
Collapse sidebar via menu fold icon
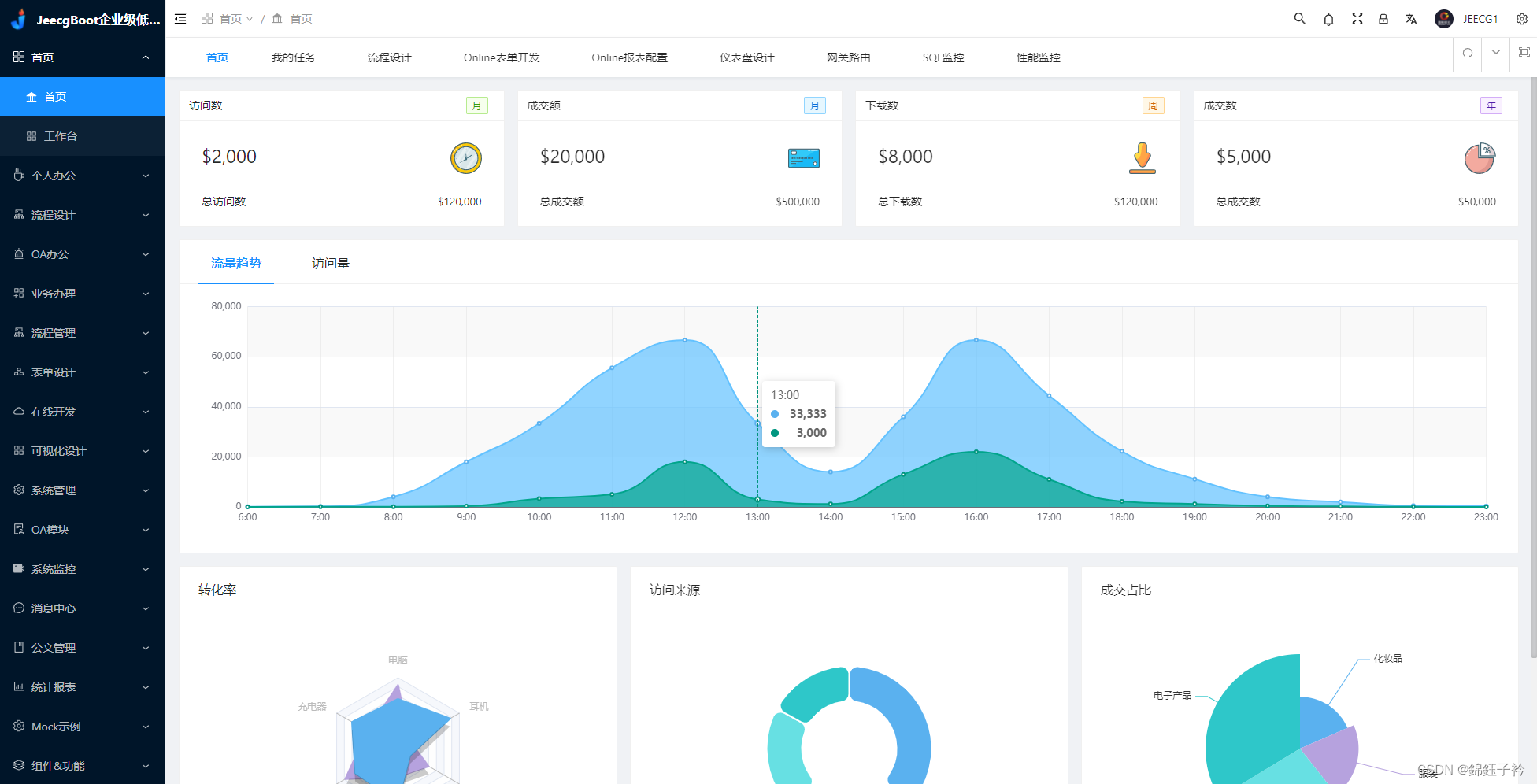pyautogui.click(x=180, y=19)
